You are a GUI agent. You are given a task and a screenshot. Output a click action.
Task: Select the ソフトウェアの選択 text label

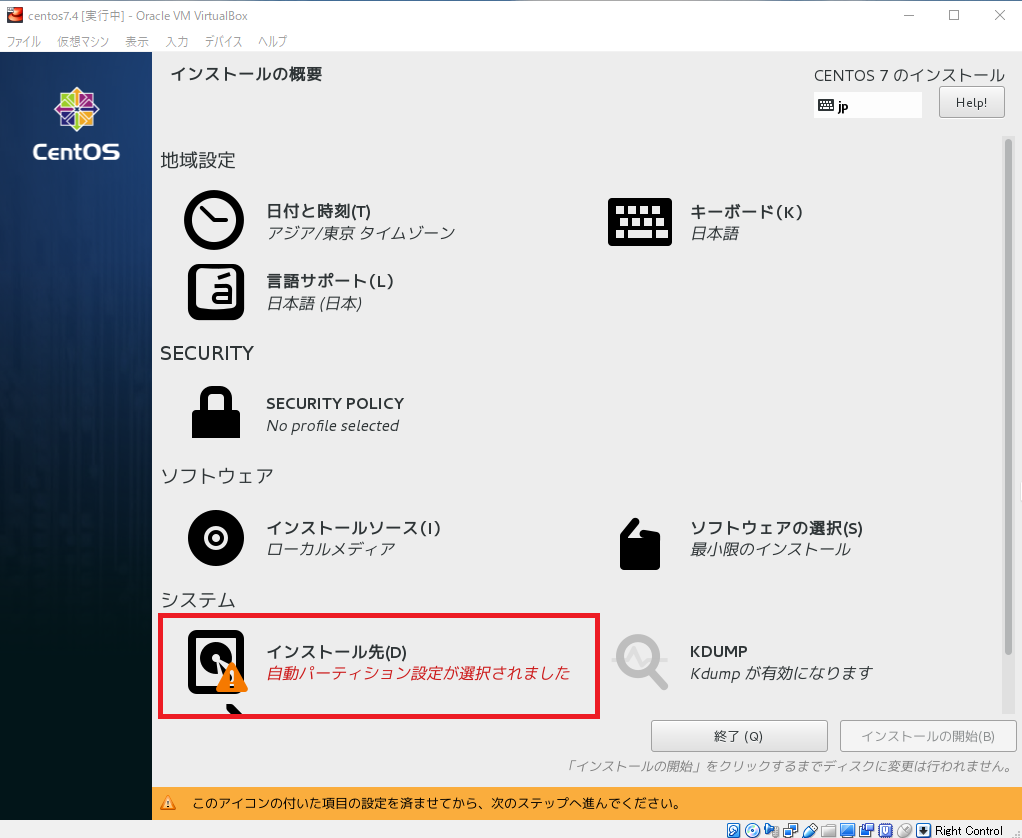click(x=776, y=528)
